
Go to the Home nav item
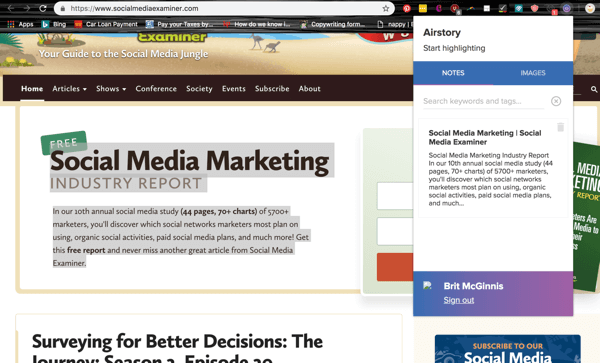pyautogui.click(x=32, y=88)
